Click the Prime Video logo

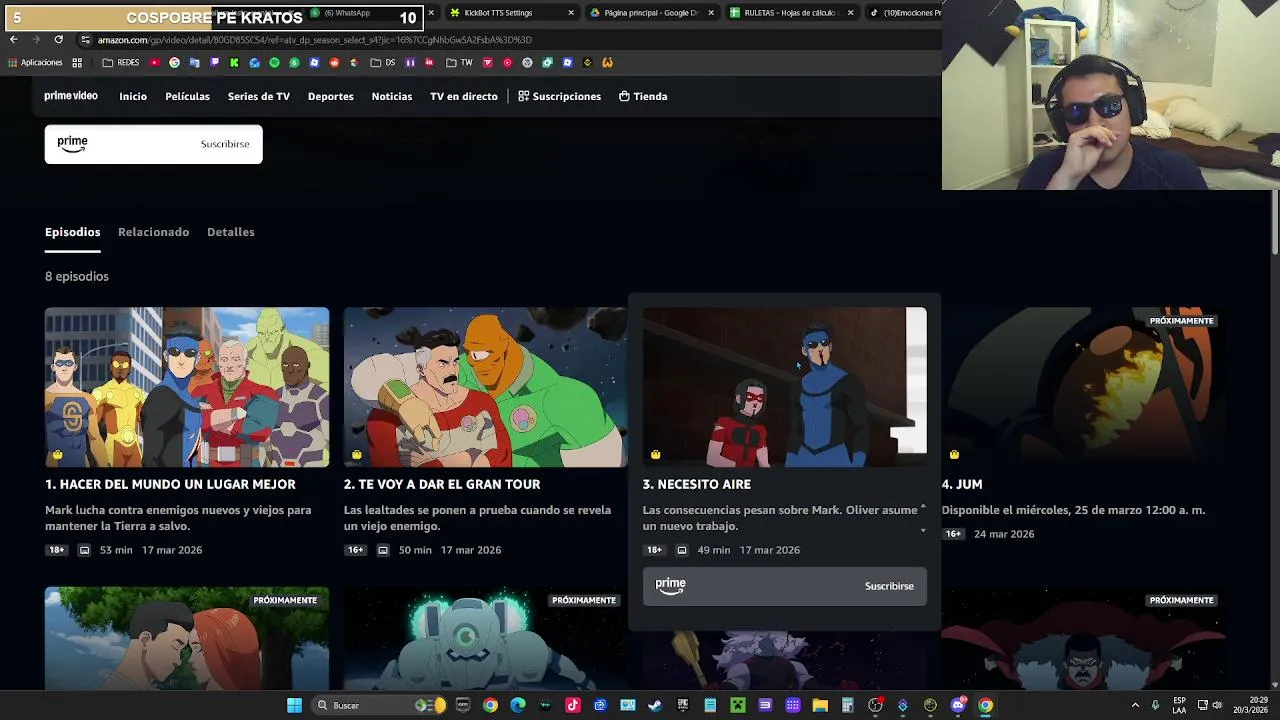coord(71,96)
